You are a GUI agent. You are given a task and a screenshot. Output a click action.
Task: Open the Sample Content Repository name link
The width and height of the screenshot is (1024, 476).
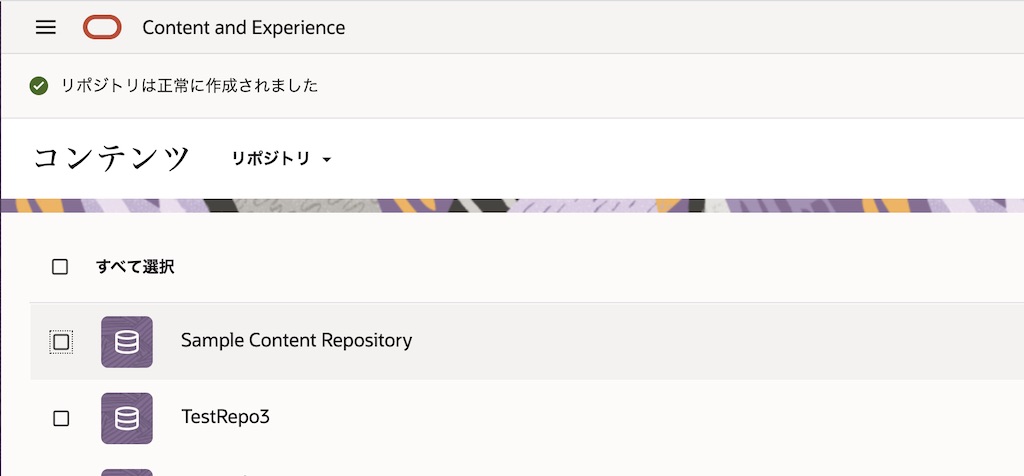[296, 341]
